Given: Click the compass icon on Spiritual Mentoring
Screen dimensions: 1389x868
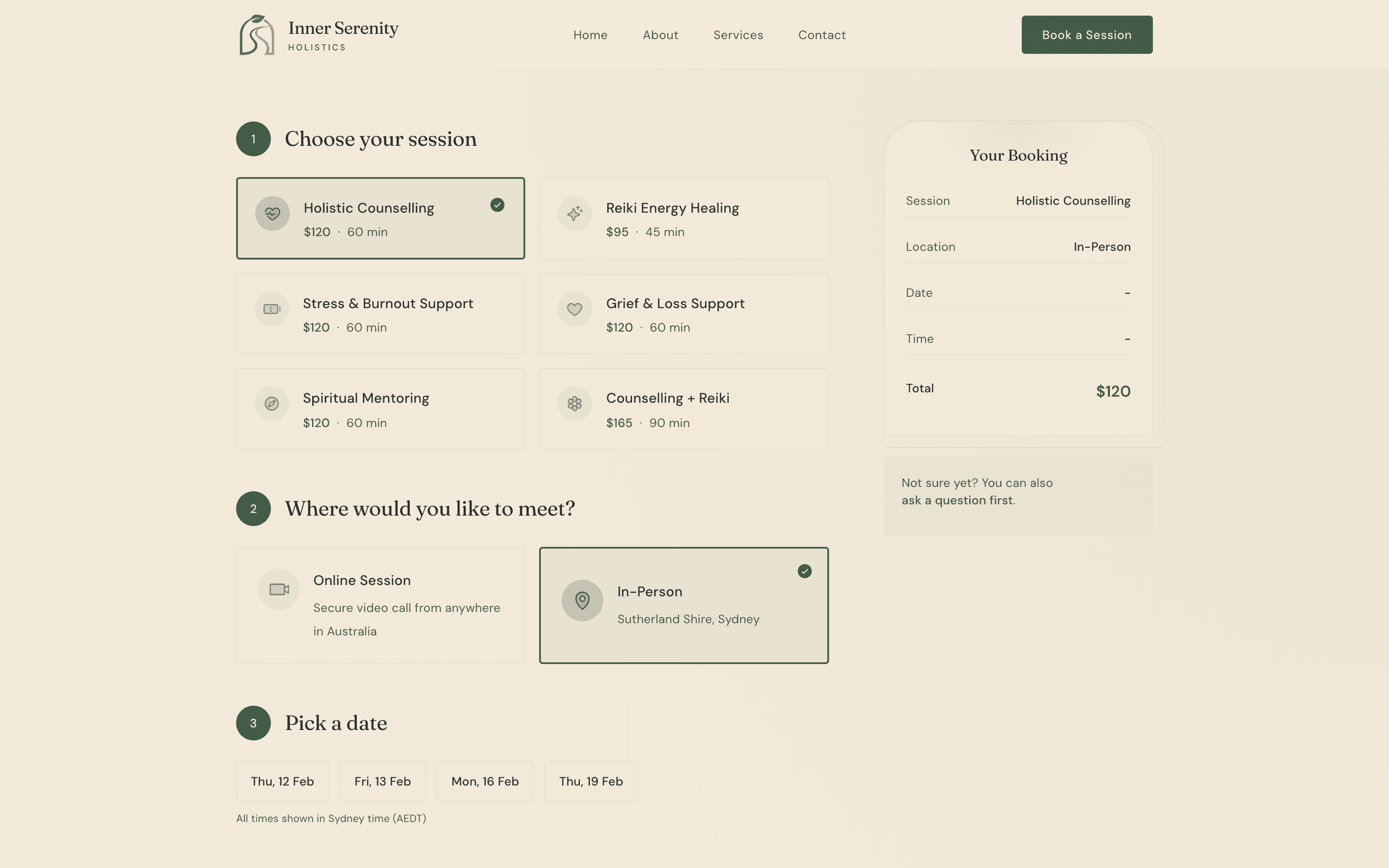Looking at the screenshot, I should tap(271, 404).
